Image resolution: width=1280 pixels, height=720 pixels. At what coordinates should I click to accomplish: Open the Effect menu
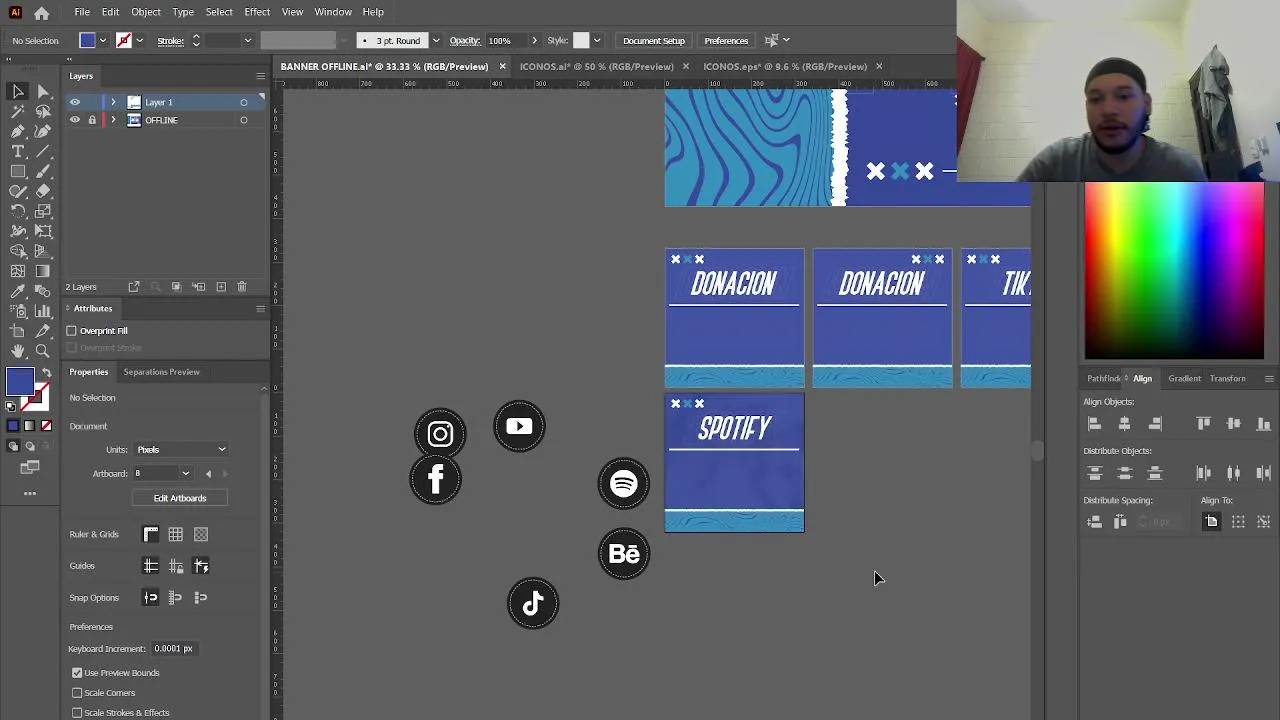[x=257, y=12]
